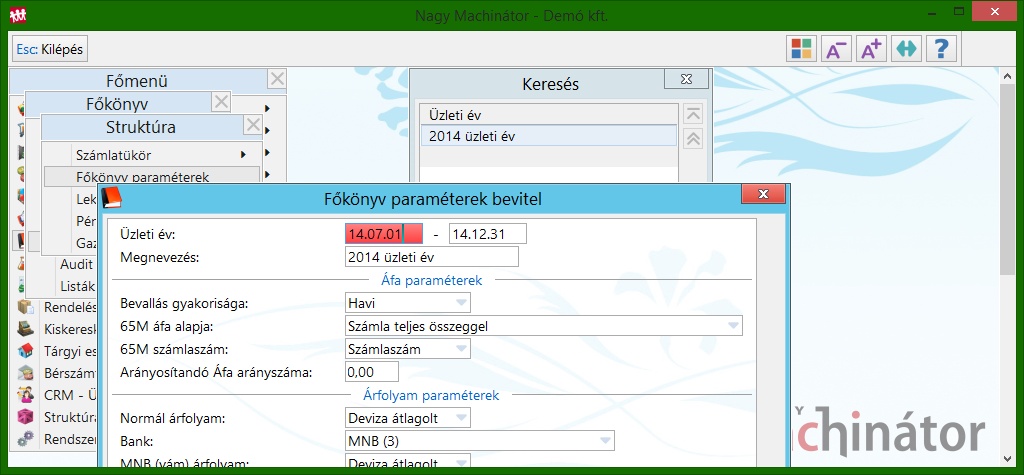Screen dimensions: 1024x475
Task: Click the Főkönyv panel title
Action: point(117,103)
